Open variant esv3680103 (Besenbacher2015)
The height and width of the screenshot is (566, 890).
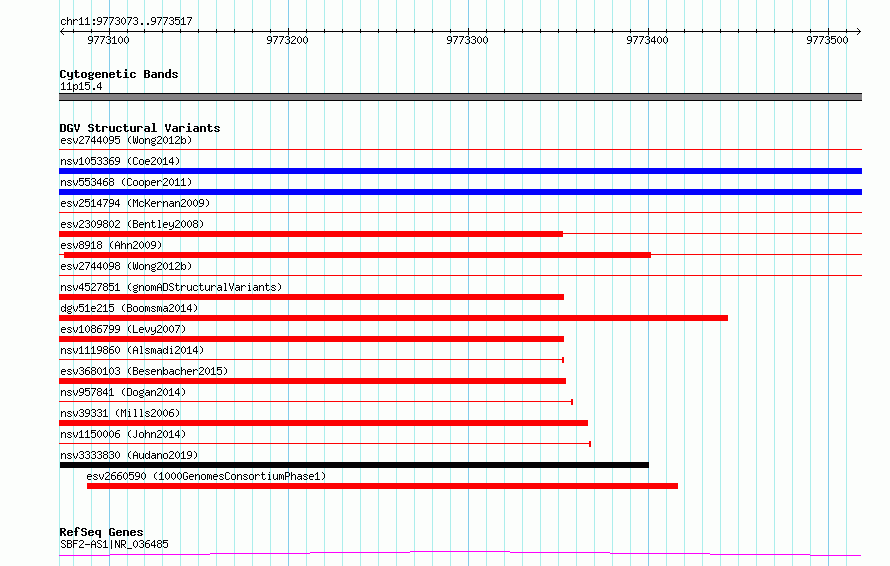144,371
